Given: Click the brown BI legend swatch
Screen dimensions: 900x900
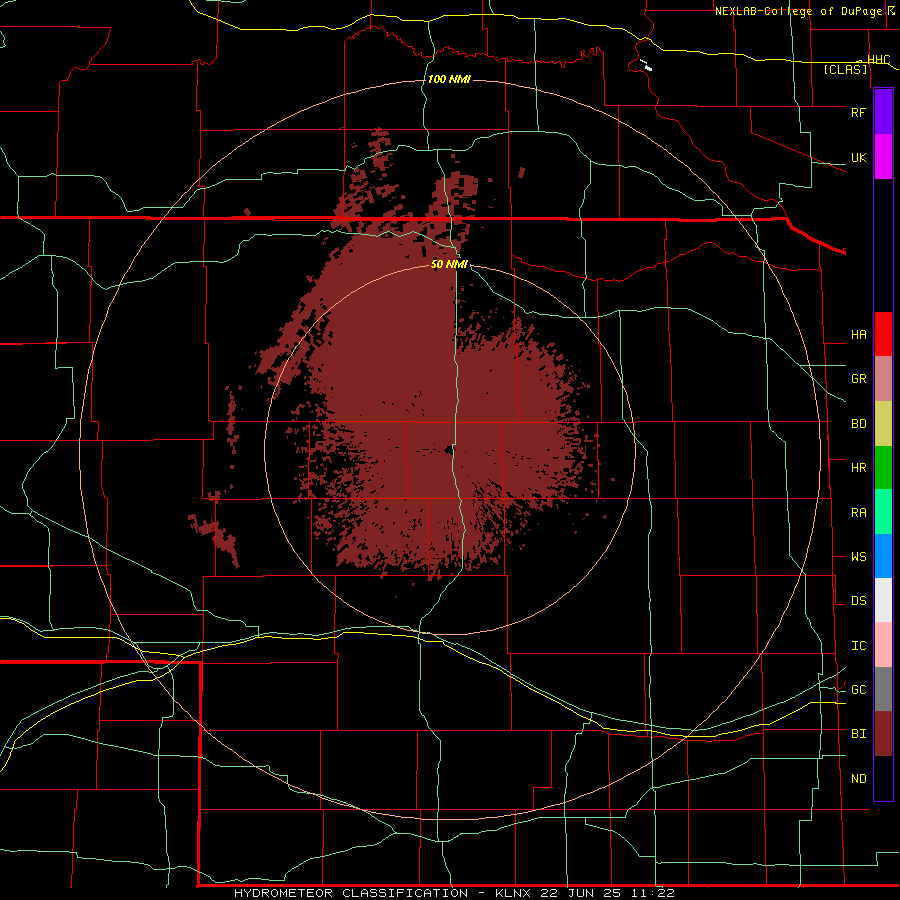Looking at the screenshot, I should click(x=883, y=734).
